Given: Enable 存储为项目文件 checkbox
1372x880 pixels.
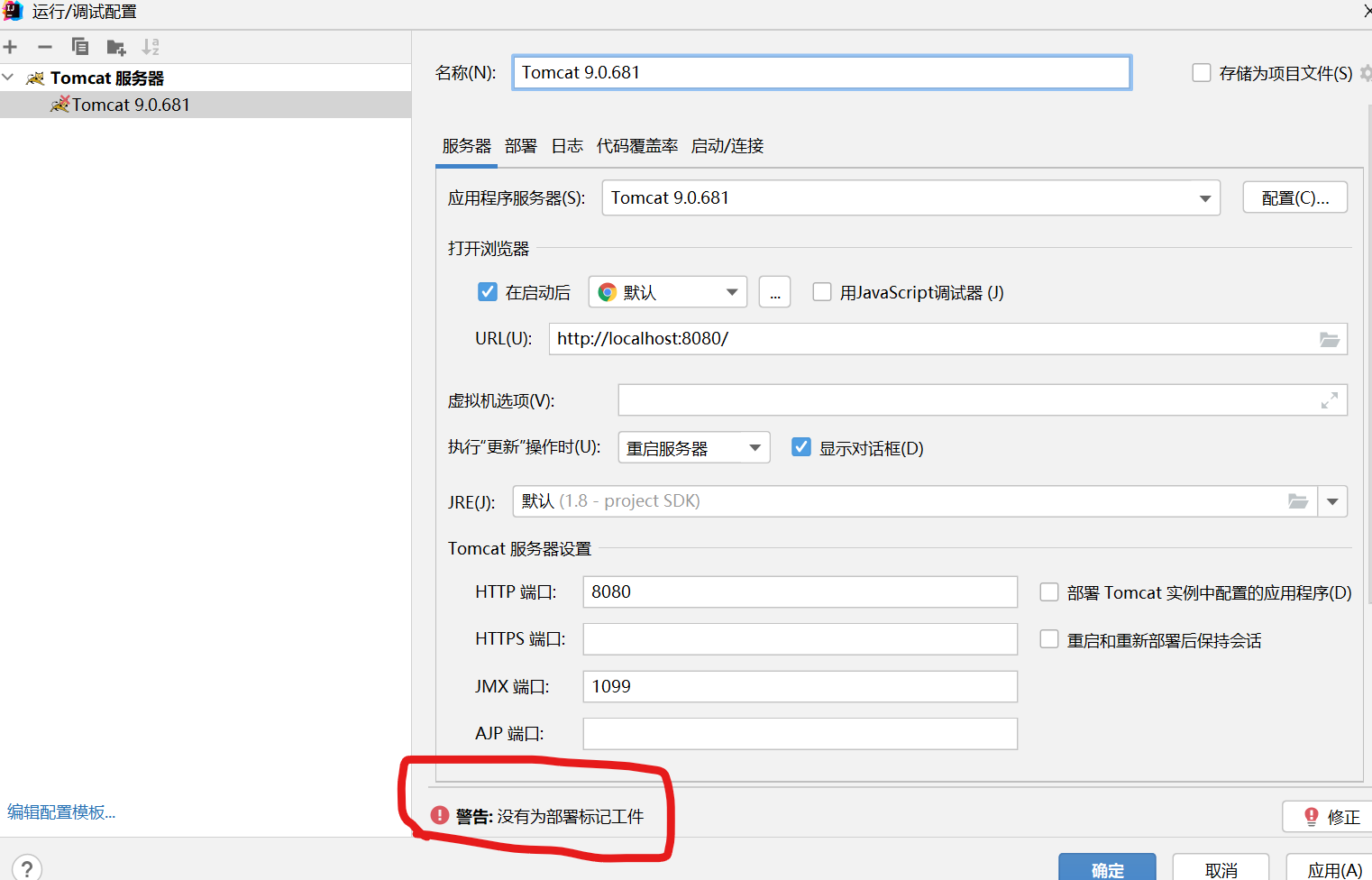Looking at the screenshot, I should pos(1202,73).
